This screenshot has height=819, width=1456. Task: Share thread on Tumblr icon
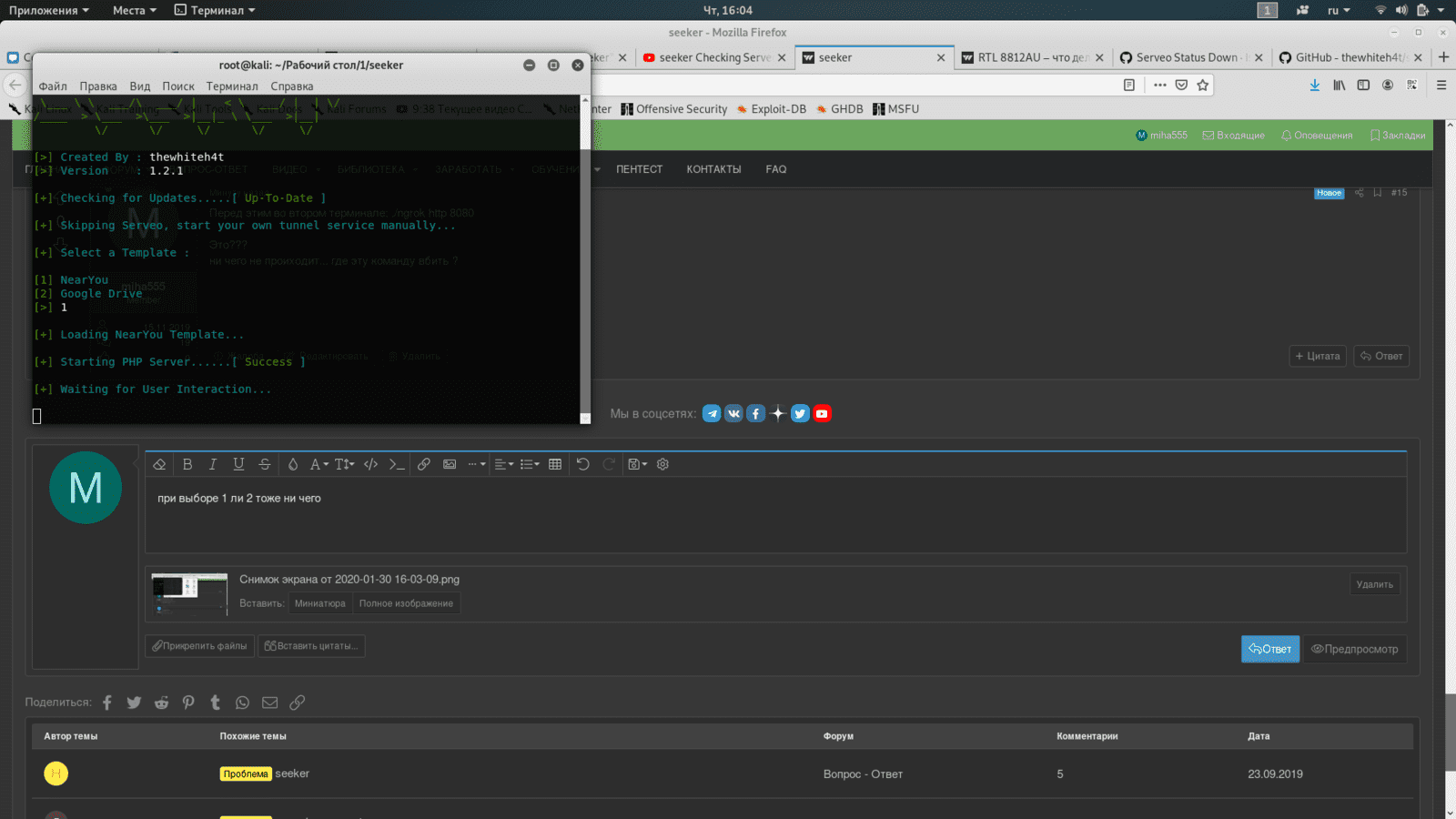[216, 703]
